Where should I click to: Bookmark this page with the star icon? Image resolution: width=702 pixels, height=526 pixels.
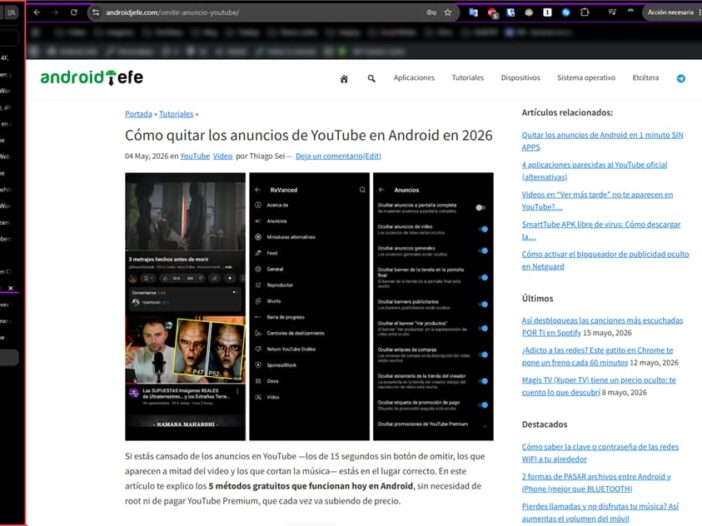[448, 13]
